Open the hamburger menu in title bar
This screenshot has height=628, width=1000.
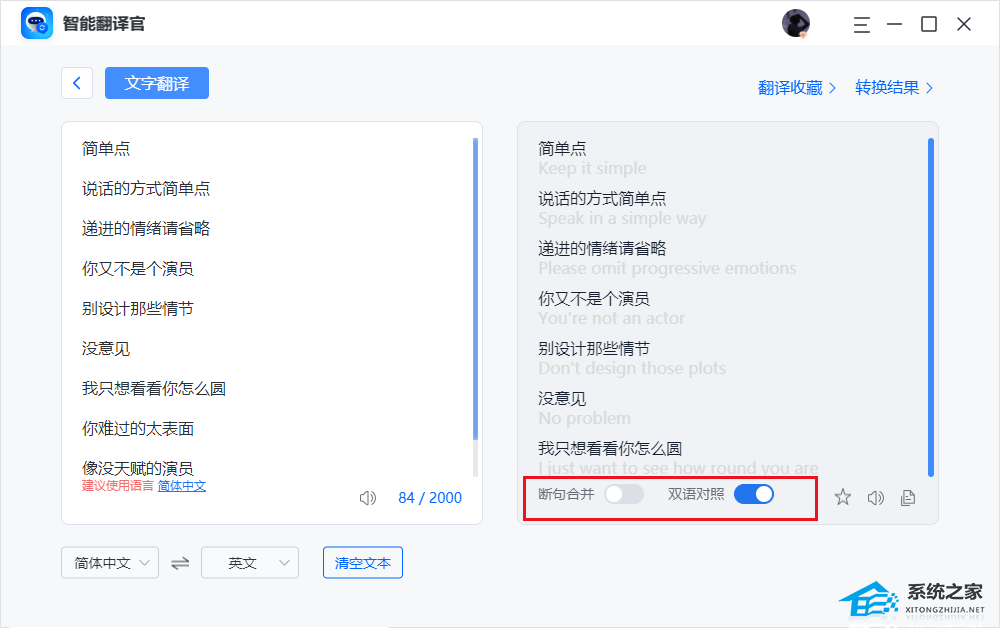coord(862,25)
